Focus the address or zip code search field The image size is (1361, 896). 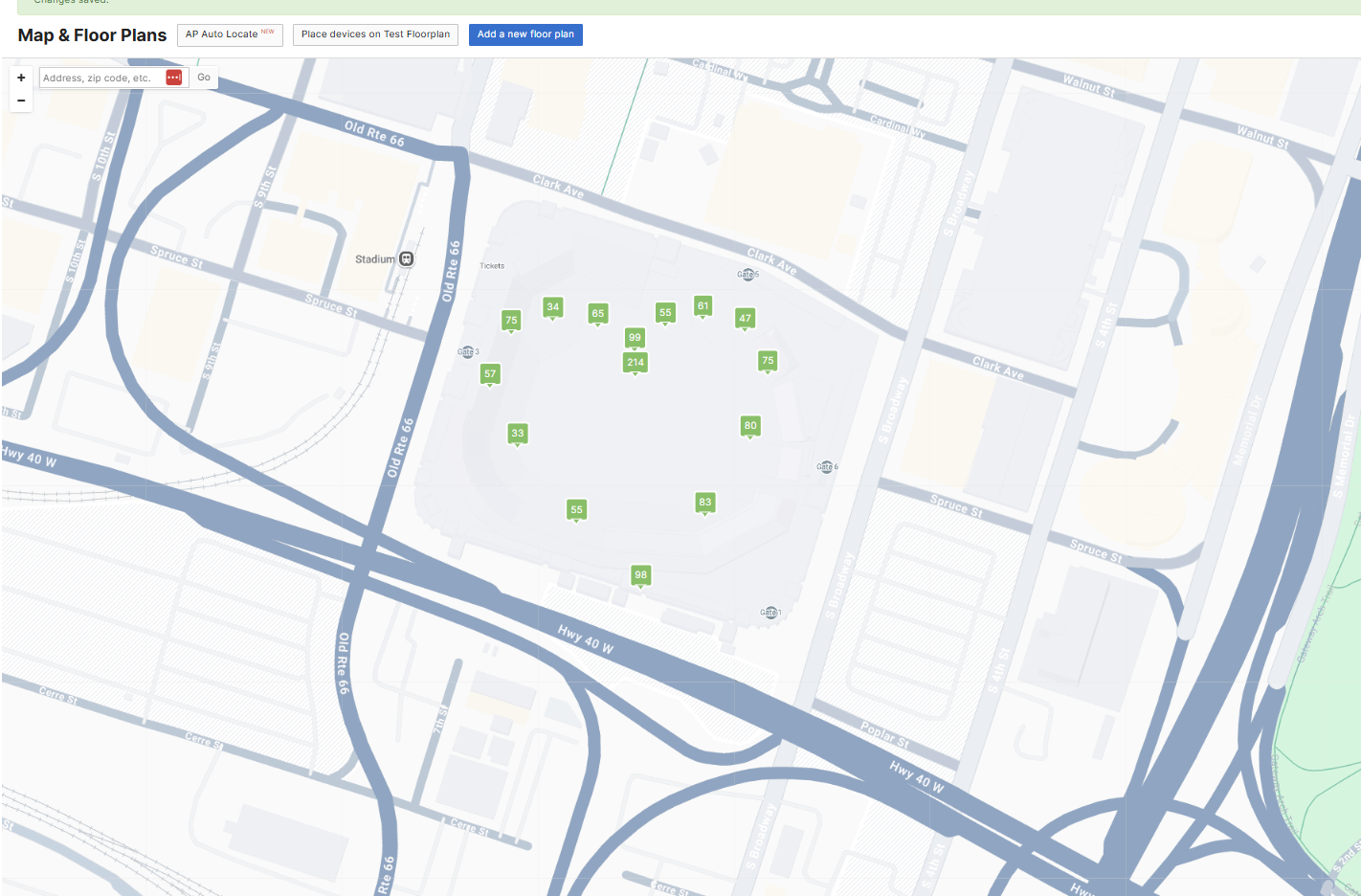pyautogui.click(x=100, y=78)
